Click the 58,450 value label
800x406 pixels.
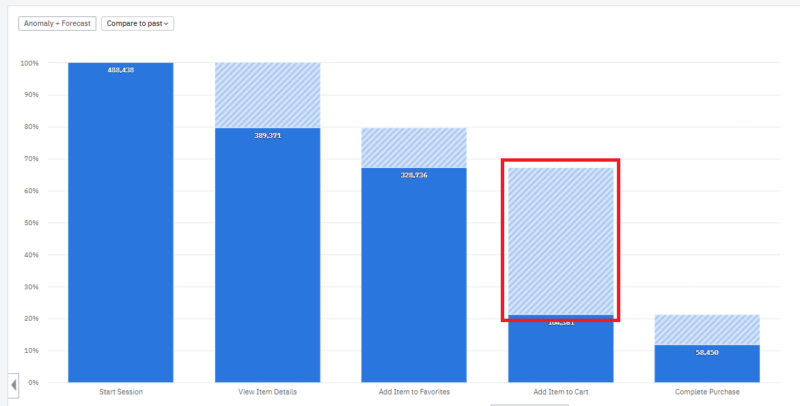(x=706, y=352)
